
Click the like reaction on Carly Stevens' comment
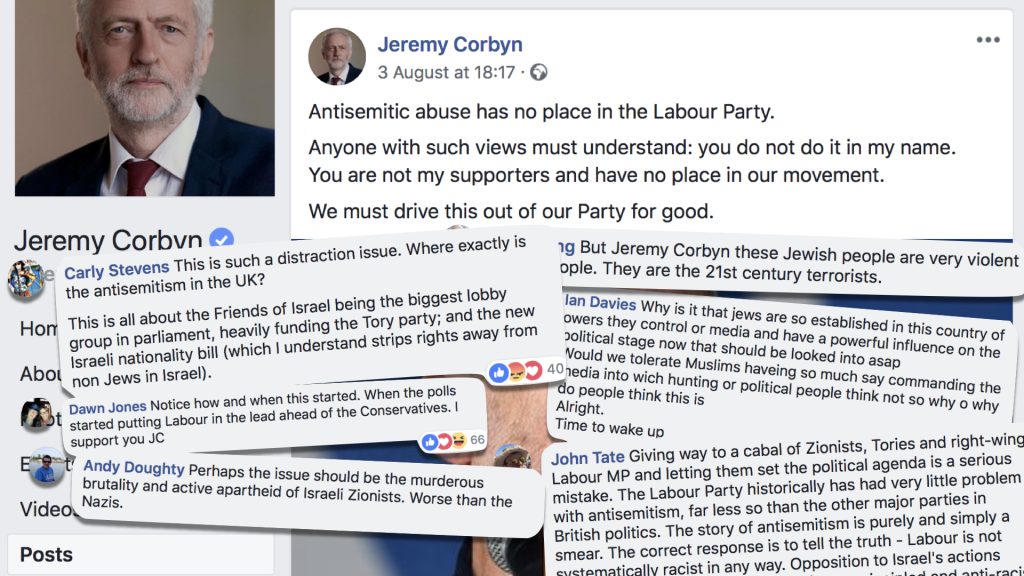coord(498,372)
